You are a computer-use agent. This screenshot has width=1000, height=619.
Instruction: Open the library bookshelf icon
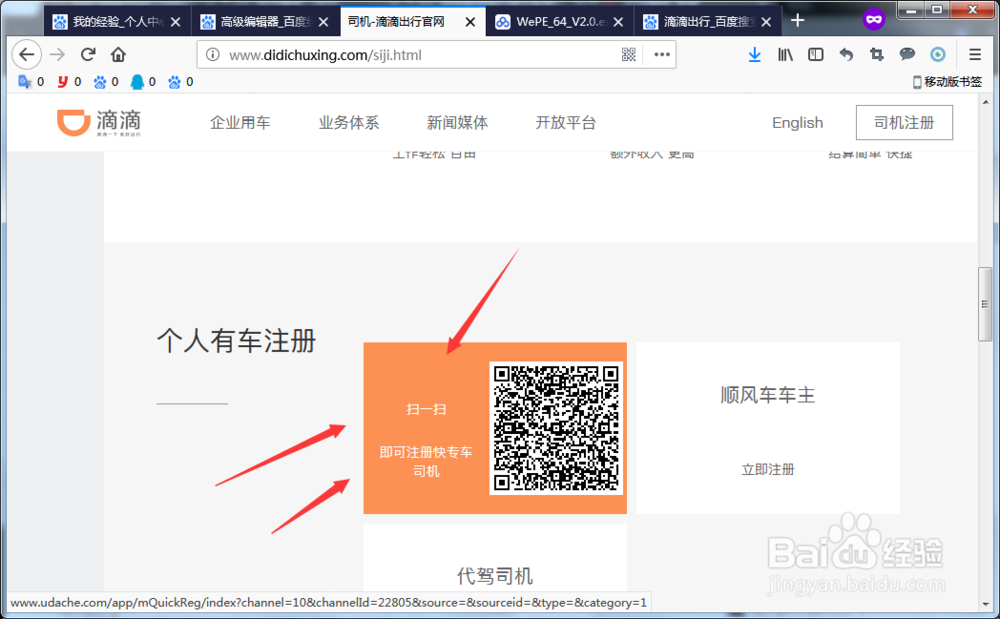click(x=785, y=55)
